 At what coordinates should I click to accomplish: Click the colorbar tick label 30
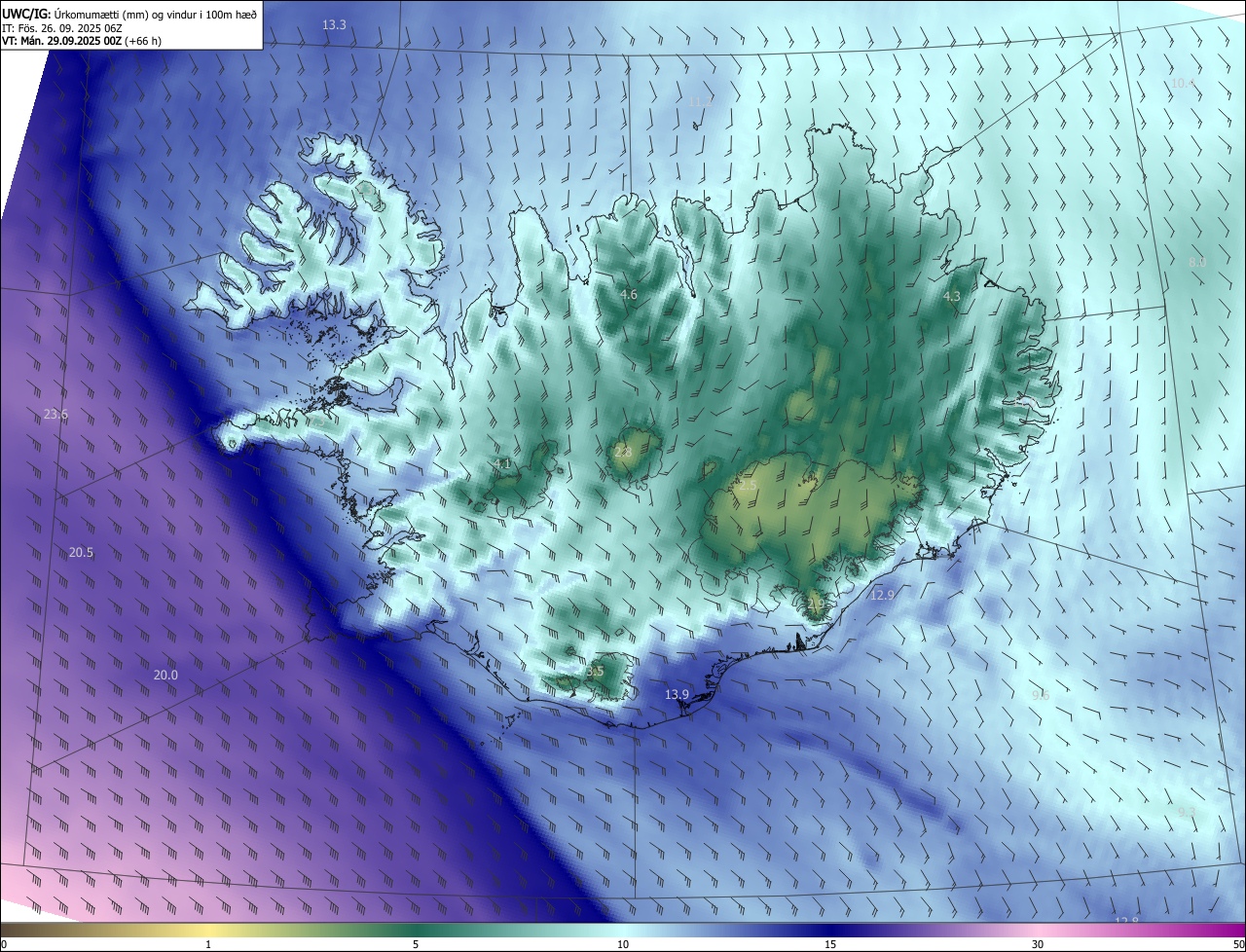tap(1038, 944)
